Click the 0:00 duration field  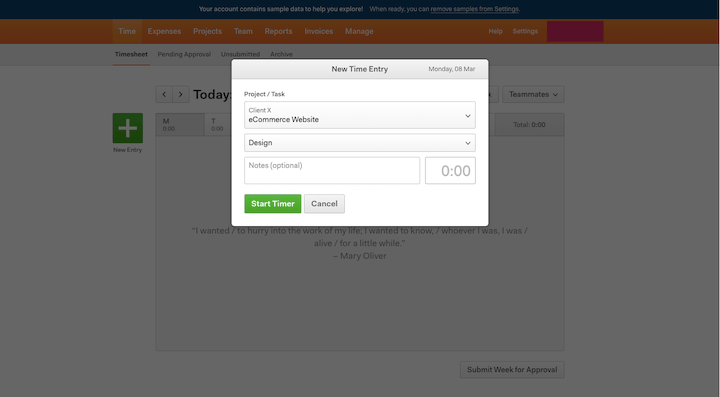[450, 170]
